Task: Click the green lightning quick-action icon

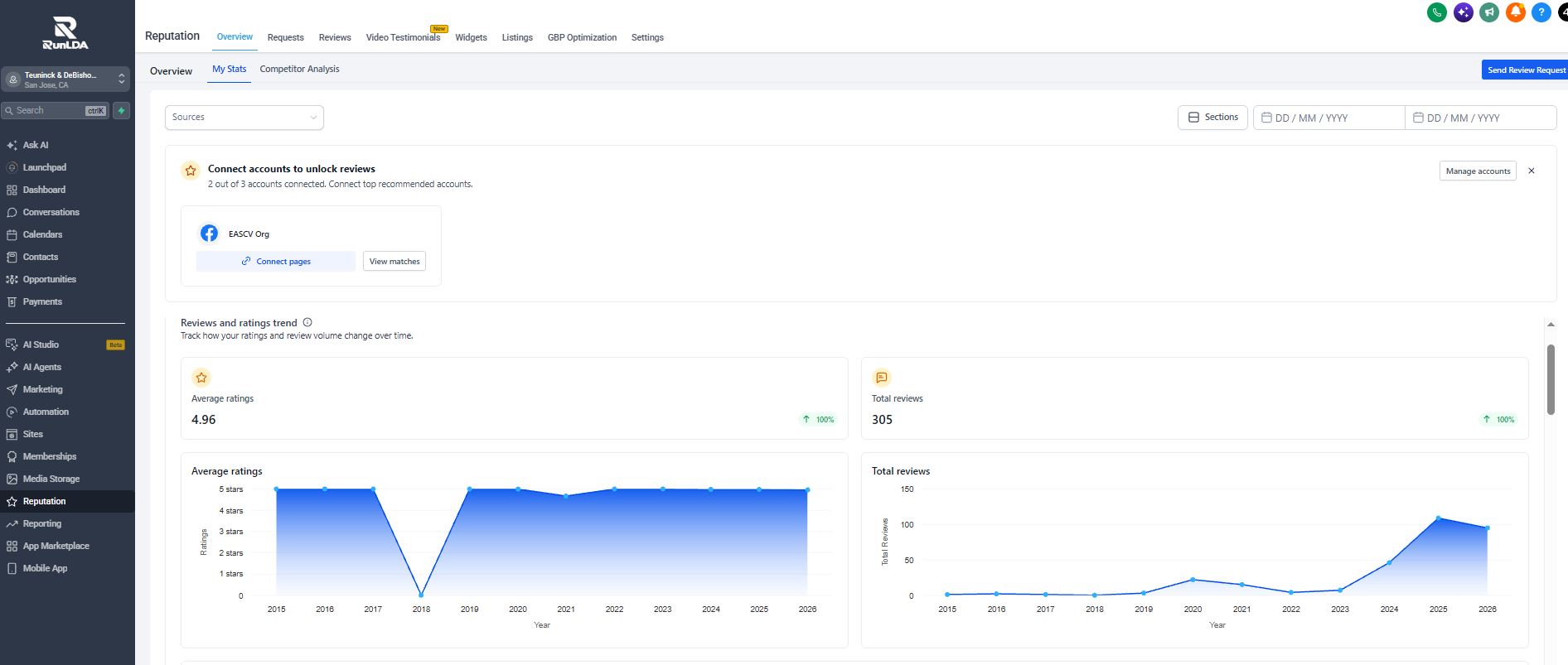Action: point(121,110)
